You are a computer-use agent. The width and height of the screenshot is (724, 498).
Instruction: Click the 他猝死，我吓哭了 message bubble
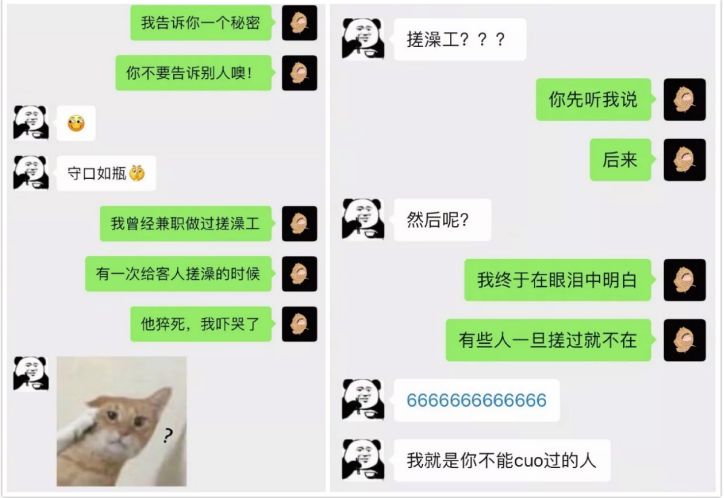[201, 324]
